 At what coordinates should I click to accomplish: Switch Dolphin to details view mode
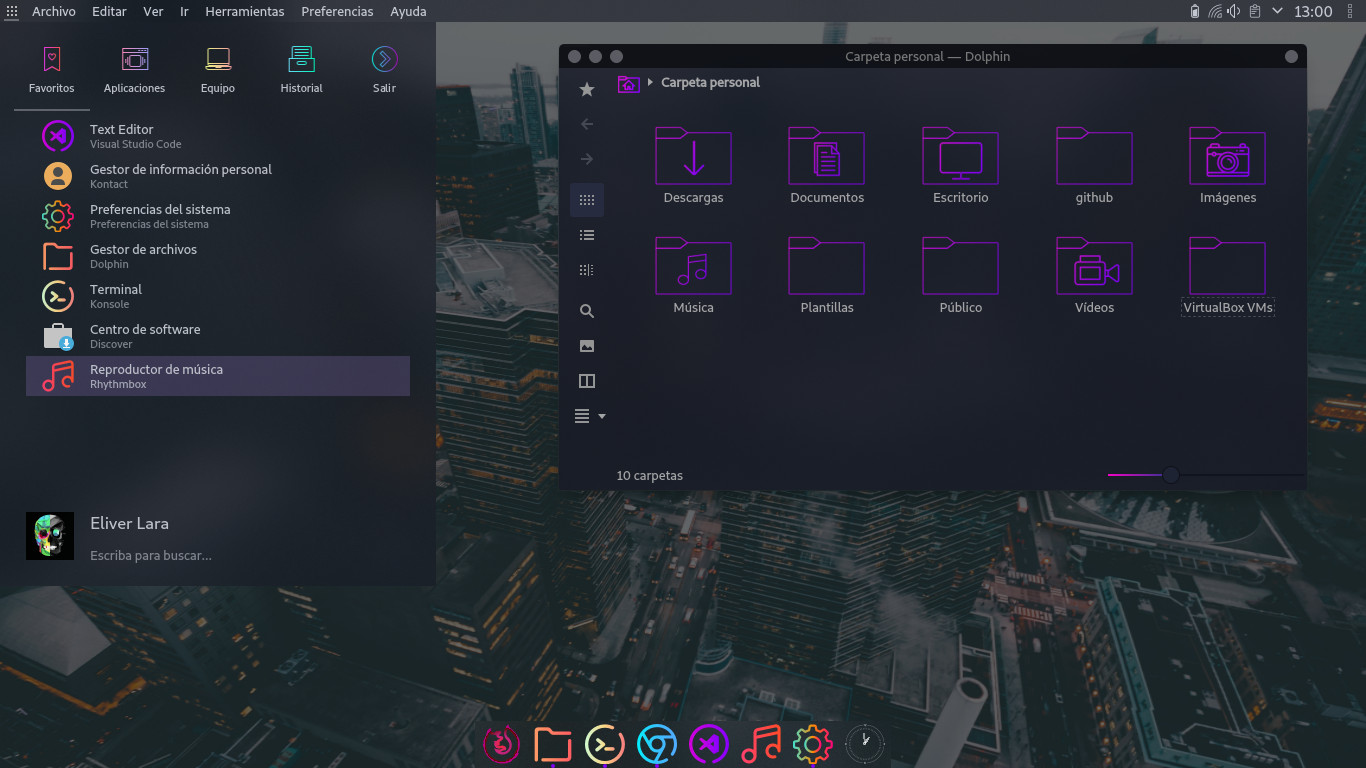[x=587, y=270]
